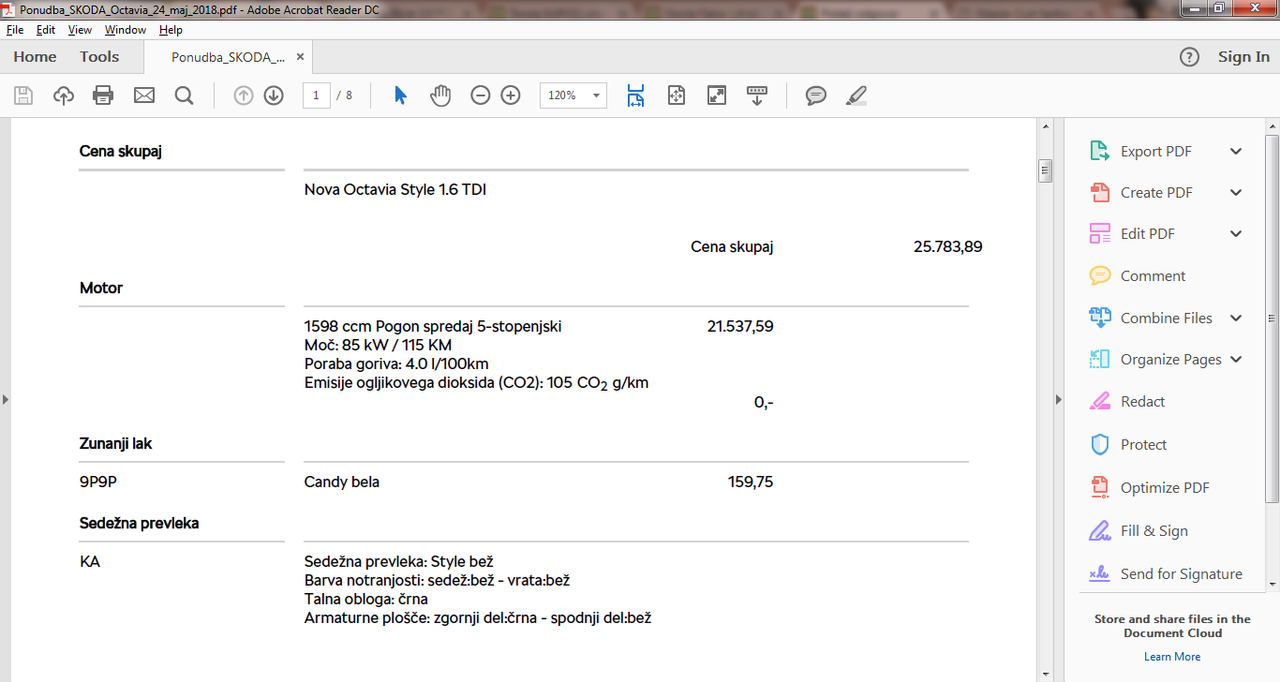Open the Window menu

click(x=125, y=30)
